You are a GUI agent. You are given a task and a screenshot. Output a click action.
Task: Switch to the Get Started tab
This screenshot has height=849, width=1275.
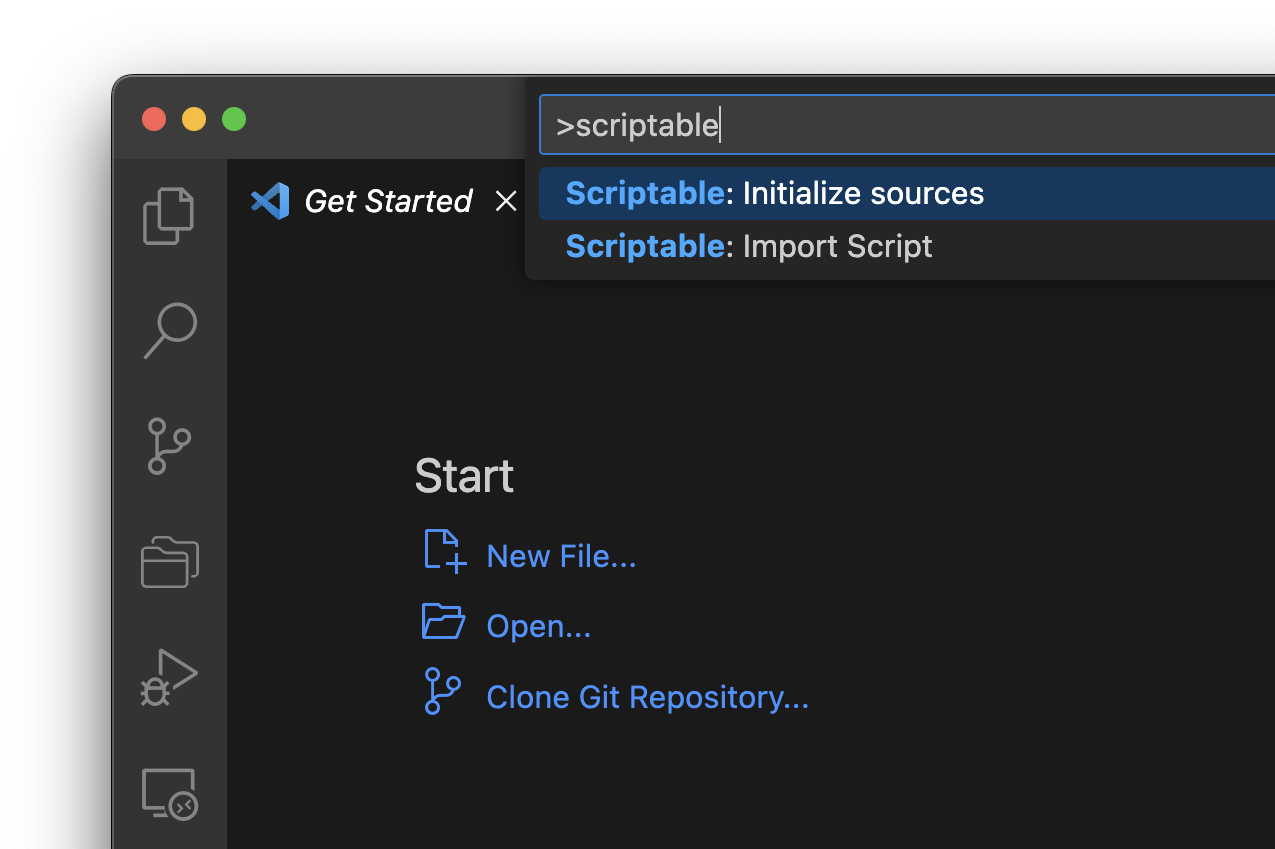pos(388,201)
